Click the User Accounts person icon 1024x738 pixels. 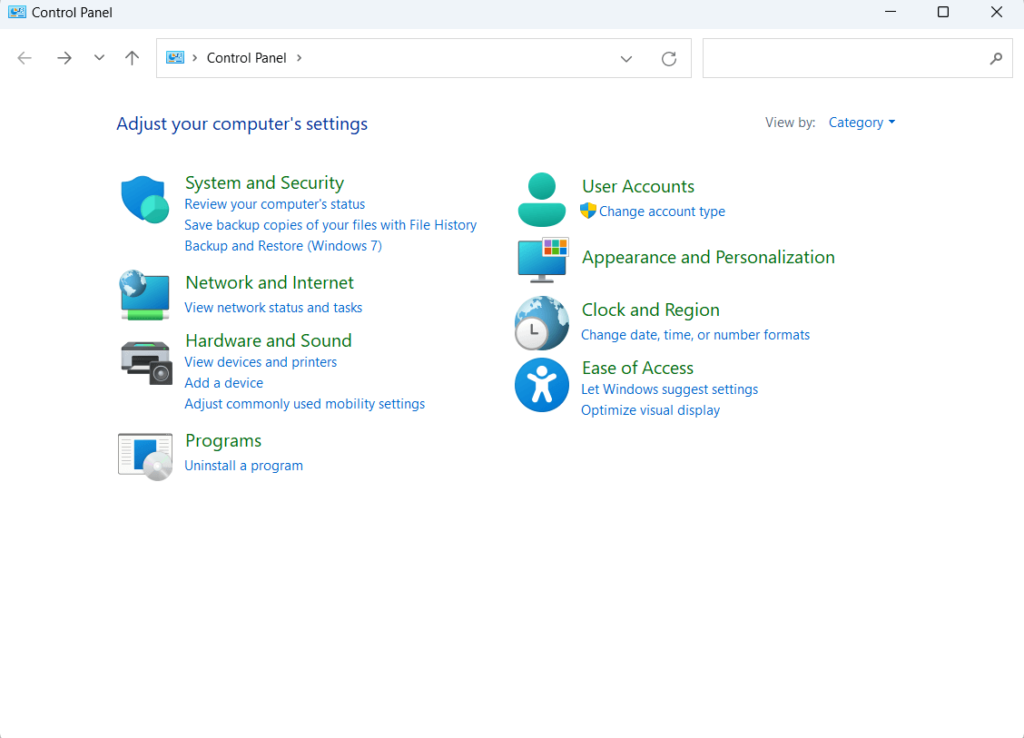tap(541, 199)
